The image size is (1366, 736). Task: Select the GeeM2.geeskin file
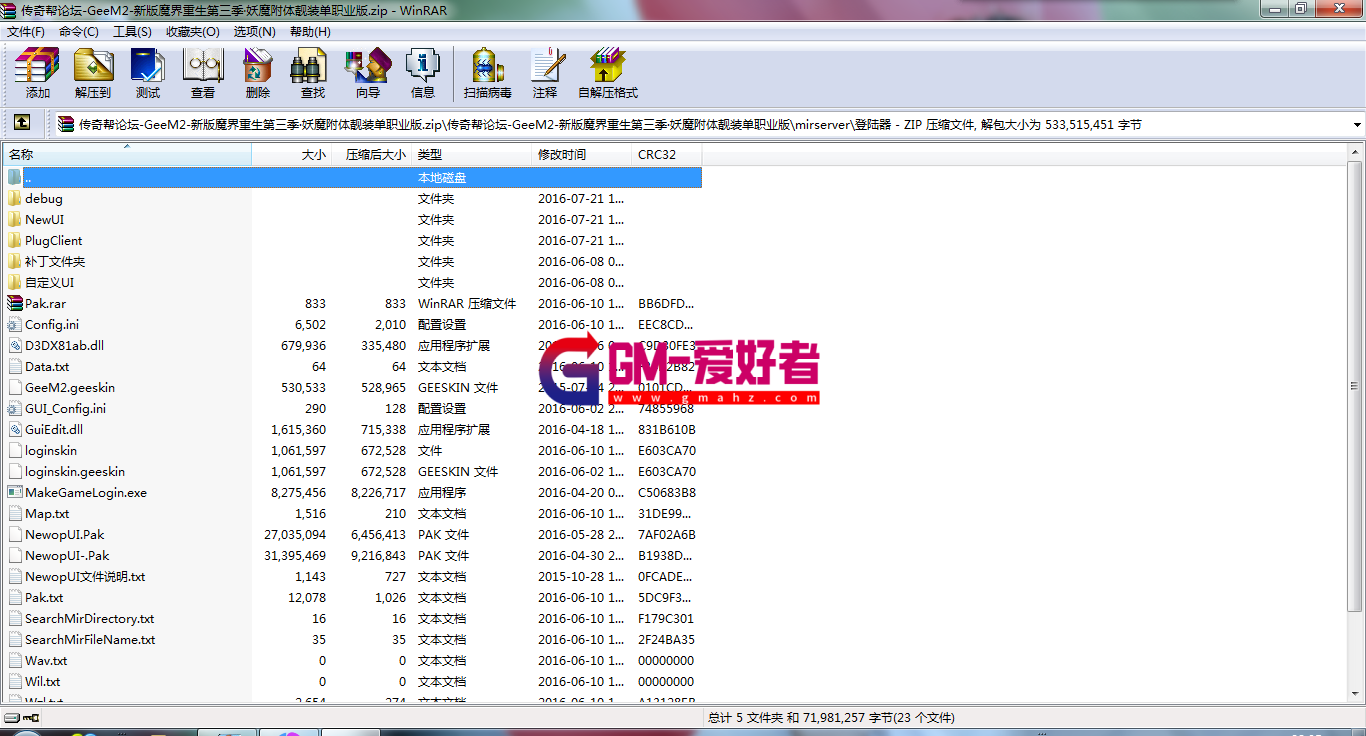point(69,387)
